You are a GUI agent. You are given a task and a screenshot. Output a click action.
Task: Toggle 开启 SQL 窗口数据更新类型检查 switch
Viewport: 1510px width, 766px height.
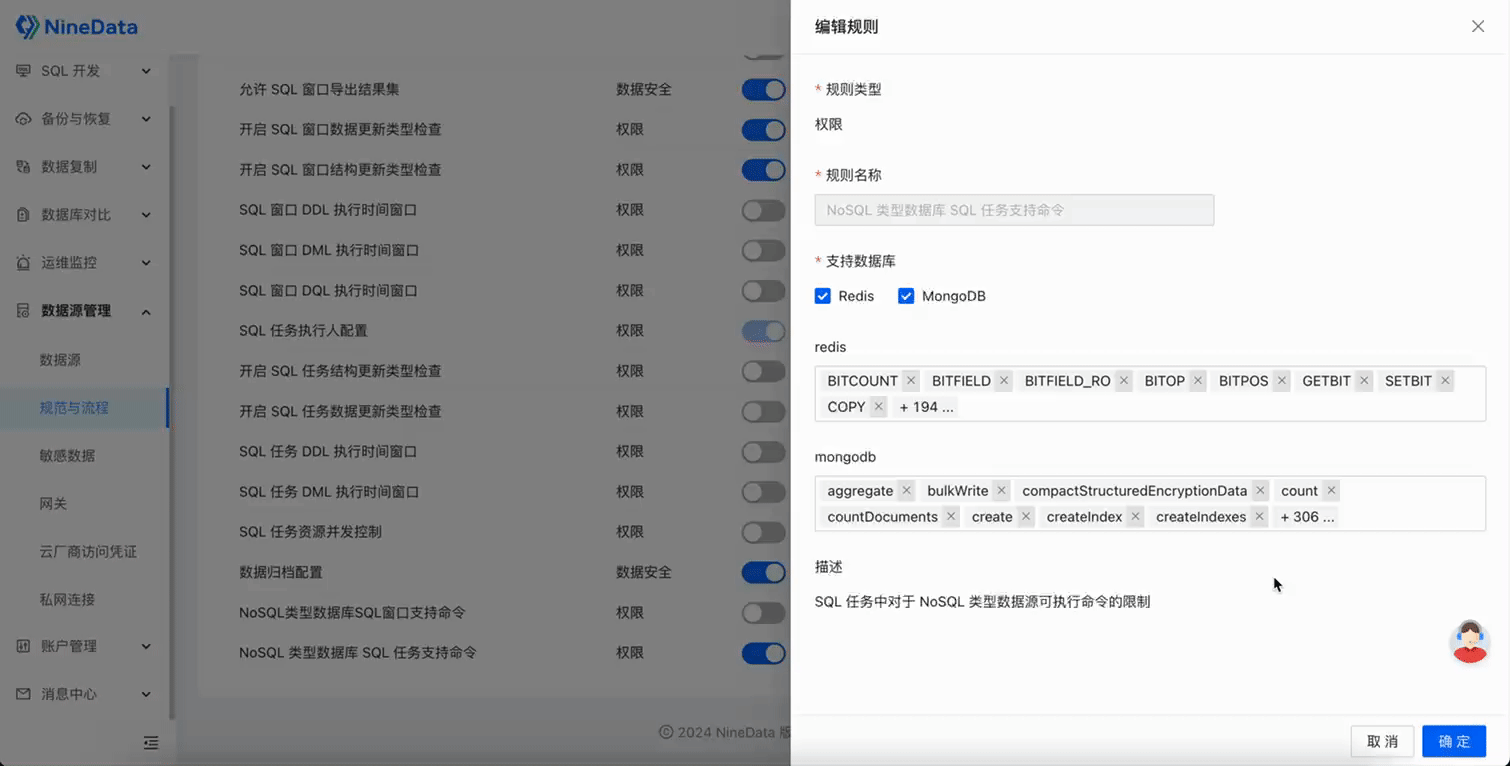click(764, 129)
